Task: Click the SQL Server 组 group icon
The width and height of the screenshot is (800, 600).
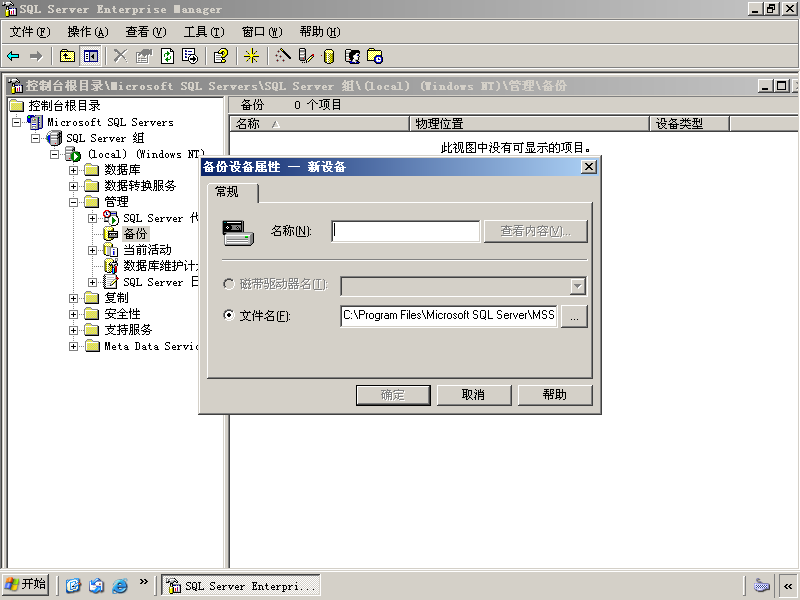Action: (54, 138)
